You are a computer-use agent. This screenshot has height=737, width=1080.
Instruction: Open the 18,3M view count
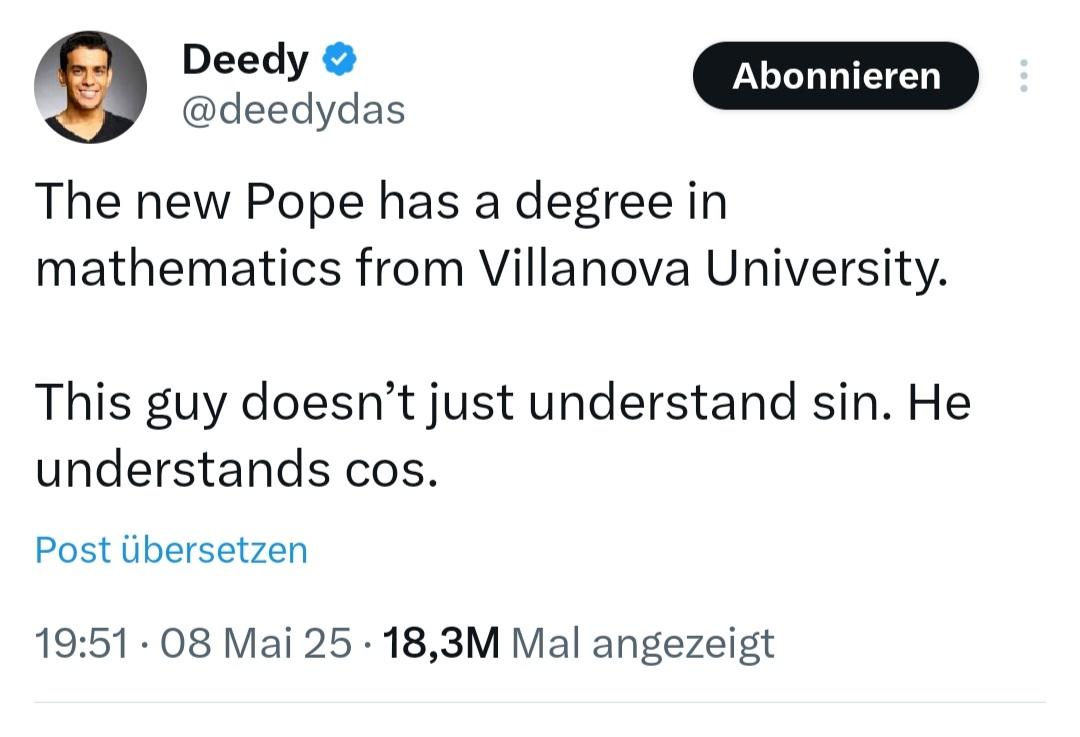(441, 643)
